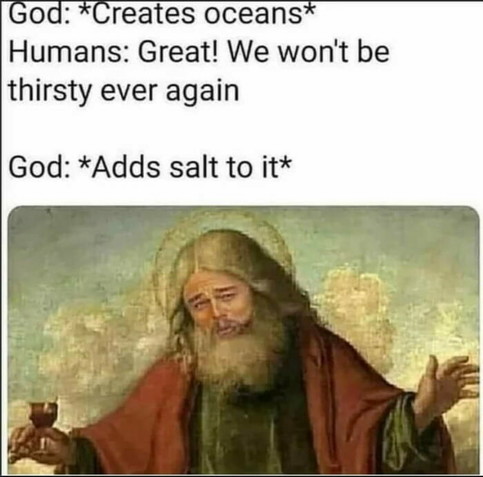
Task: Click the words "We won't be"
Action: 308,52
